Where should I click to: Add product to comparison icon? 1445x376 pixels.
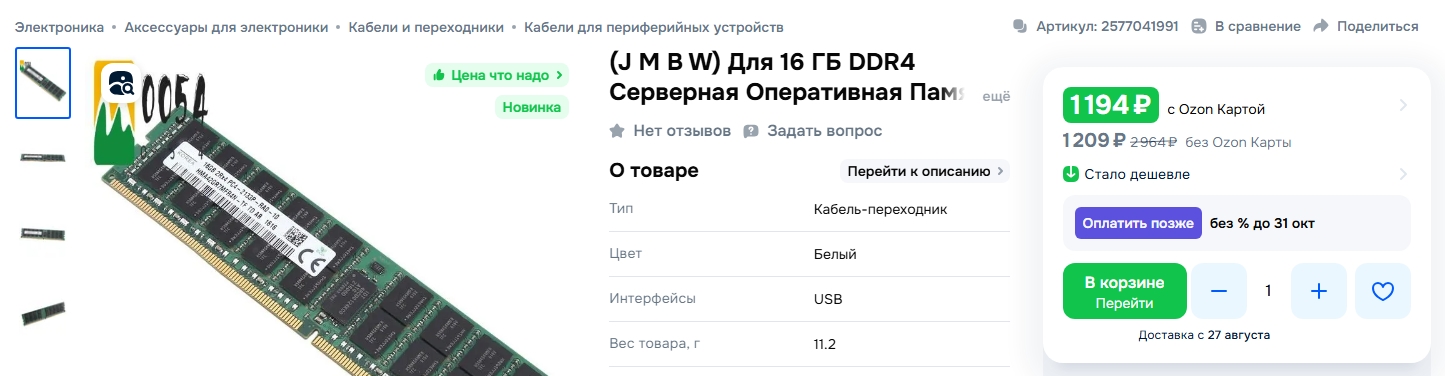pos(1199,26)
